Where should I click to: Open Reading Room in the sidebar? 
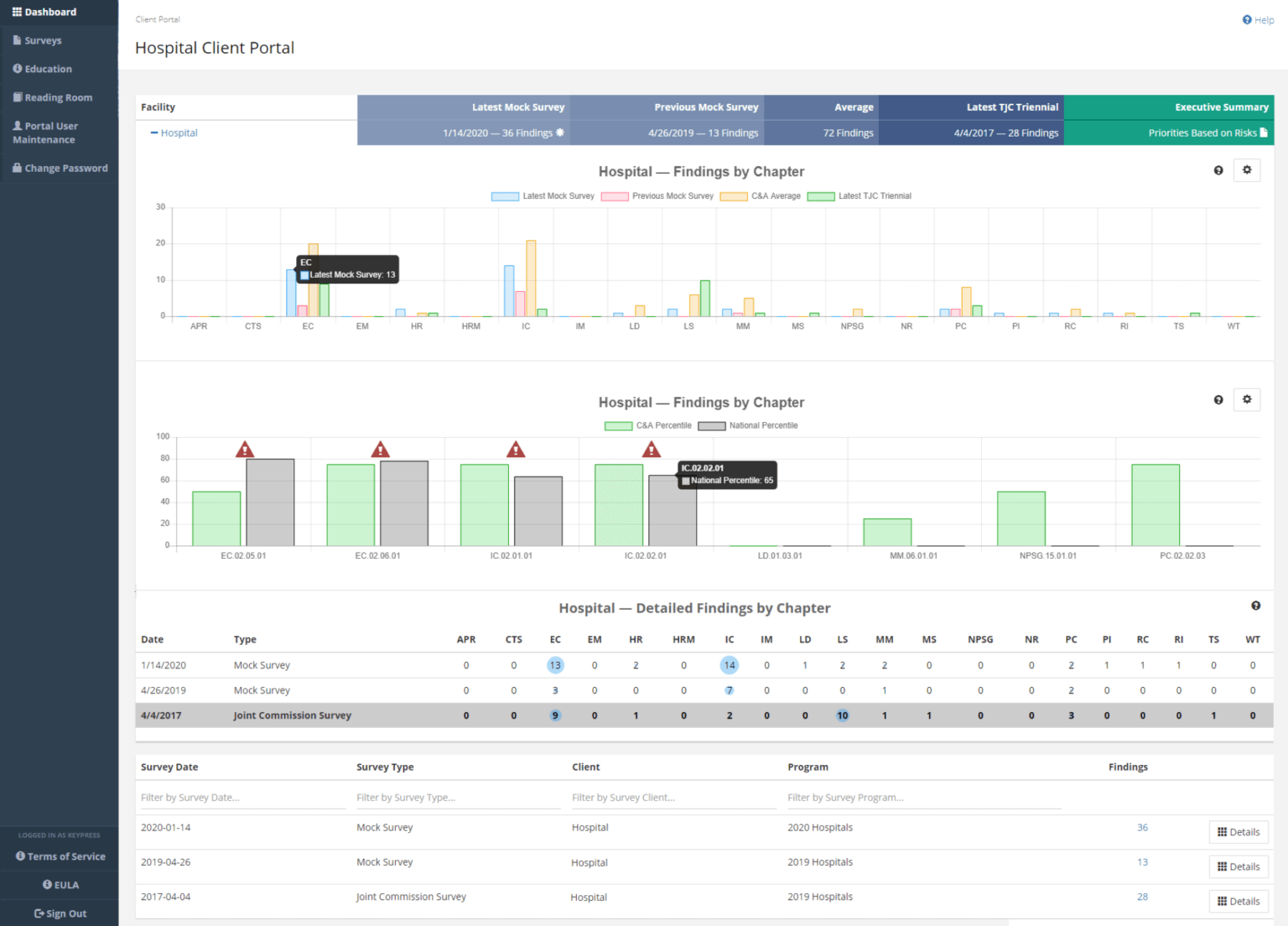click(58, 97)
